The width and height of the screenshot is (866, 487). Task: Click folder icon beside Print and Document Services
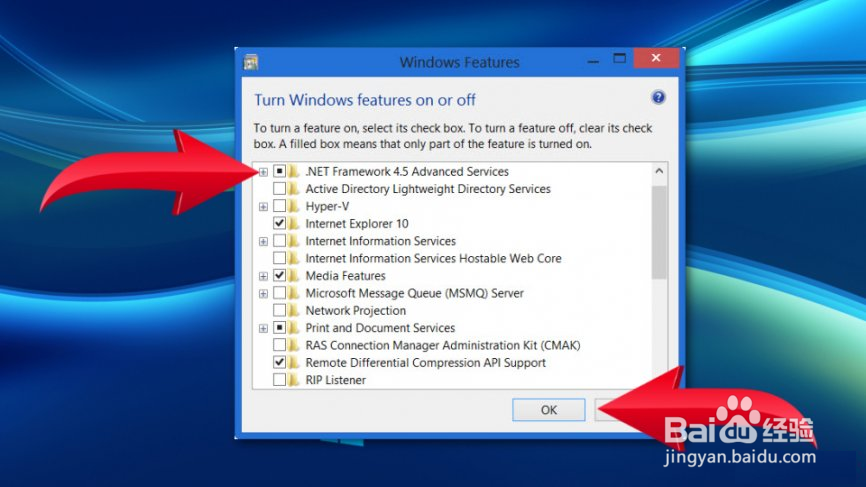294,328
